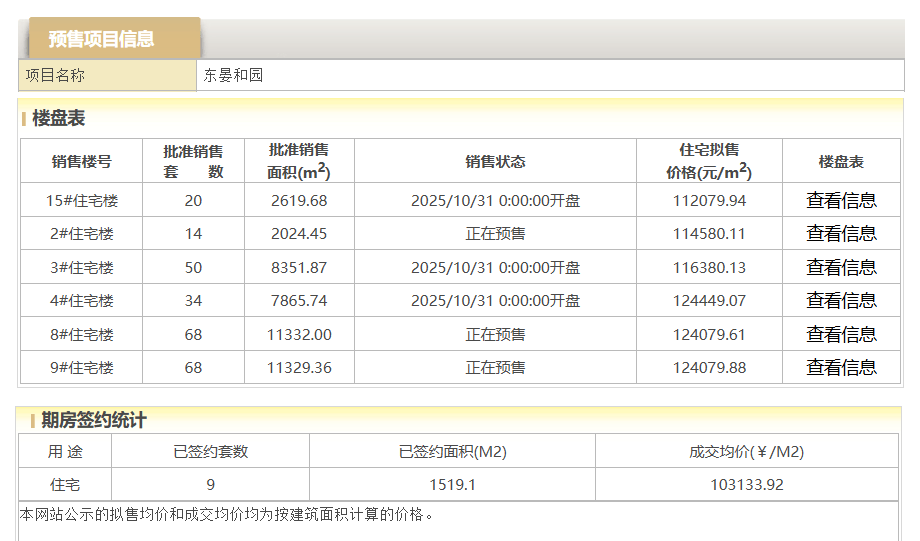View 查看信息 link in 3#住宅楼 row
Screen dimensions: 920x541
click(x=841, y=267)
